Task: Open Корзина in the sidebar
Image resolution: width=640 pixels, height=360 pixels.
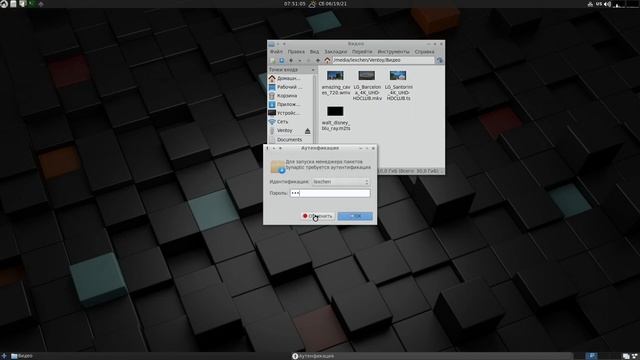Action: coord(289,96)
